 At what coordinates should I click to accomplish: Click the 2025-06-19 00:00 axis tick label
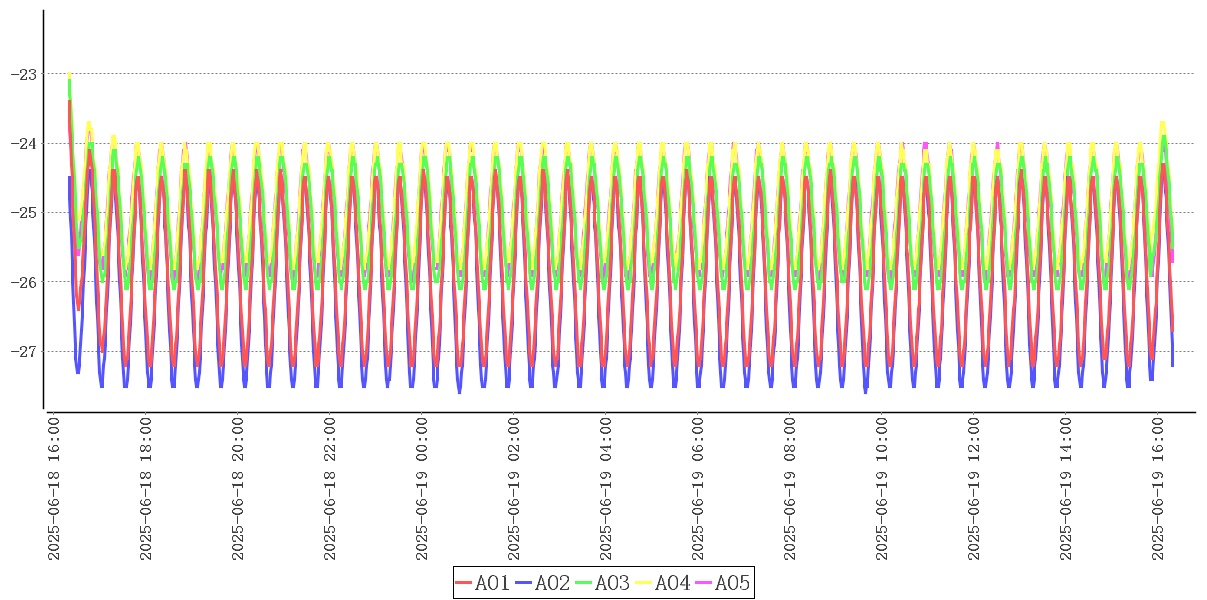(x=422, y=489)
